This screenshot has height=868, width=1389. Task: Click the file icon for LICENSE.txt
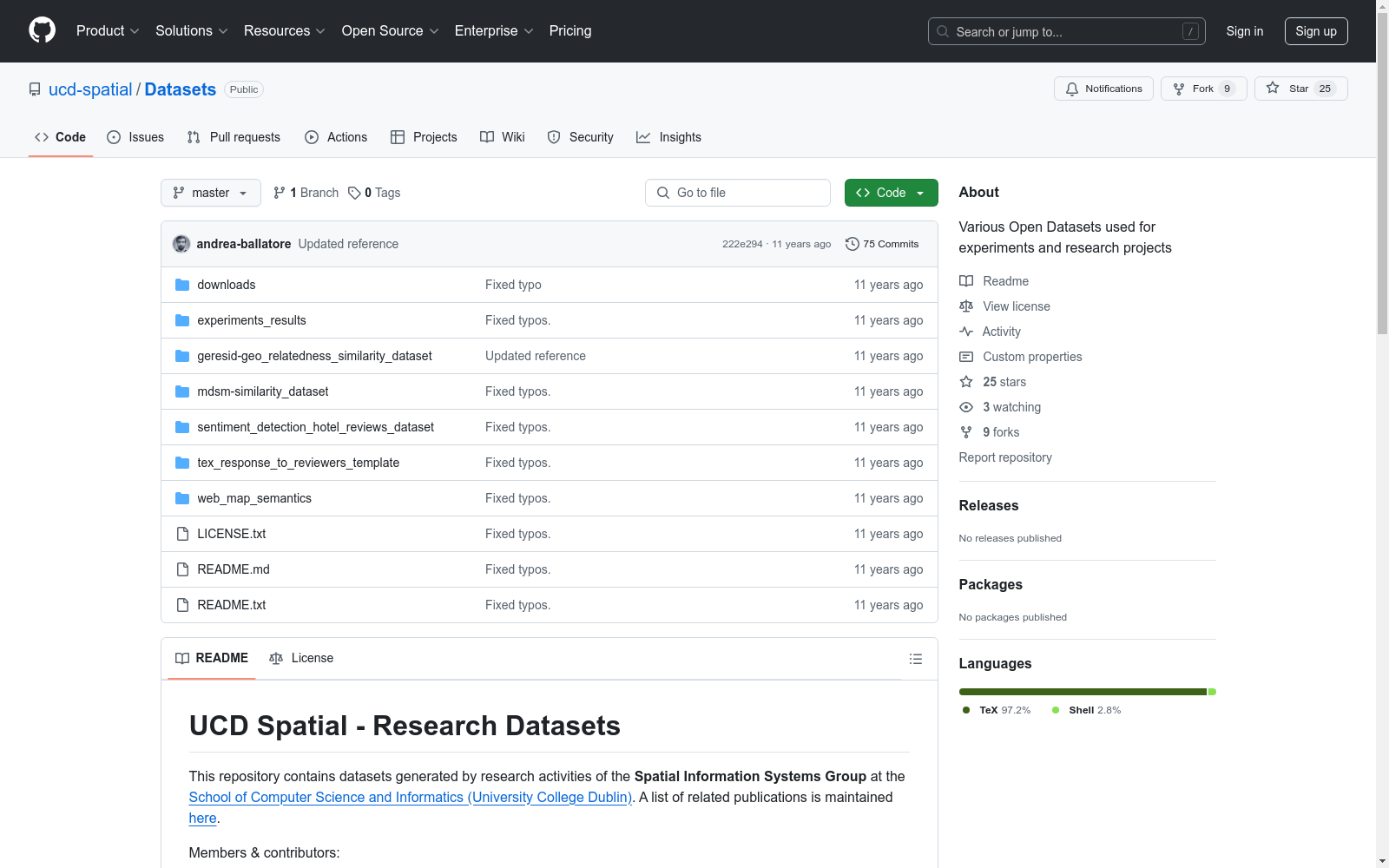(x=182, y=534)
